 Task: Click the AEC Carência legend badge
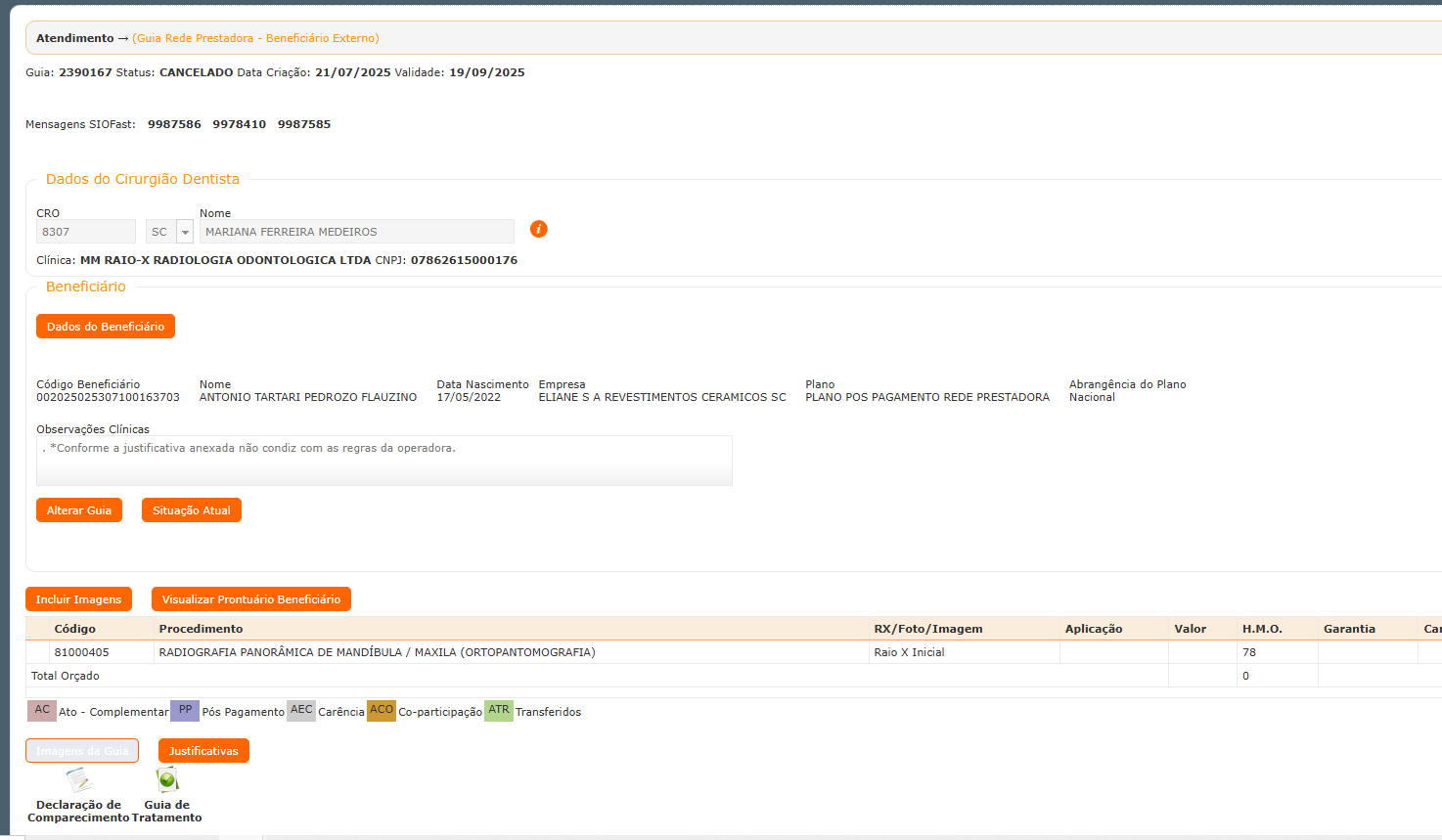coord(301,711)
